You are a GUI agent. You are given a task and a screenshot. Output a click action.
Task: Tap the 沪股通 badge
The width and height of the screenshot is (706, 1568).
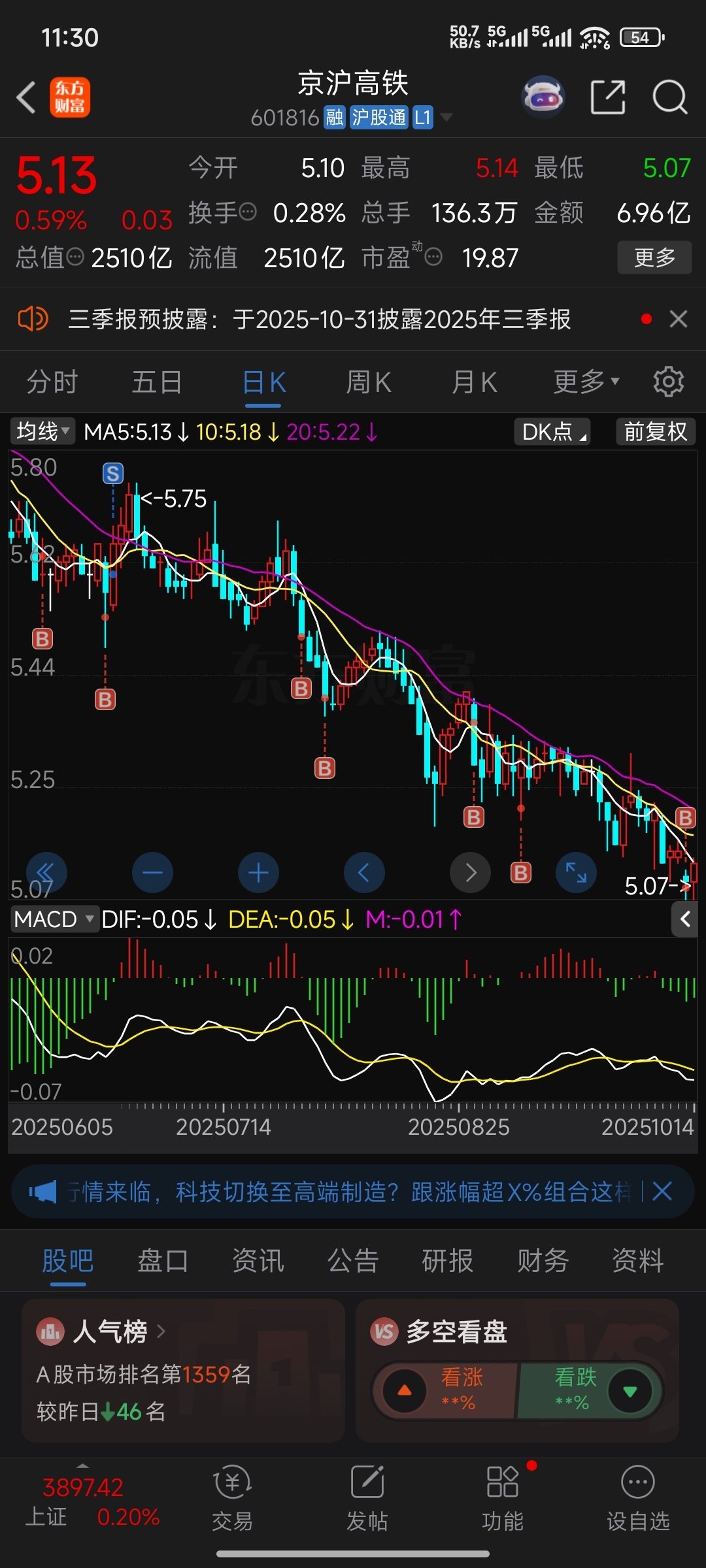point(379,118)
